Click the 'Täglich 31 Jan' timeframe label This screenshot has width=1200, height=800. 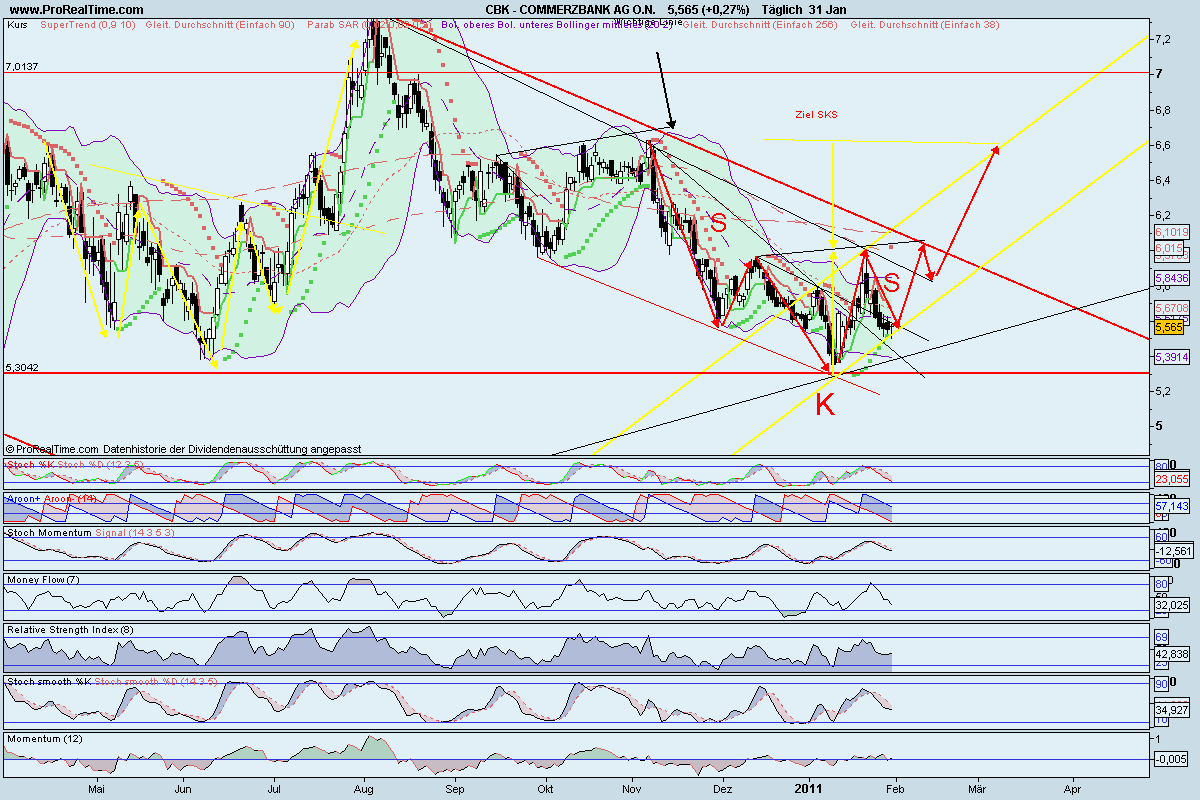[x=806, y=9]
